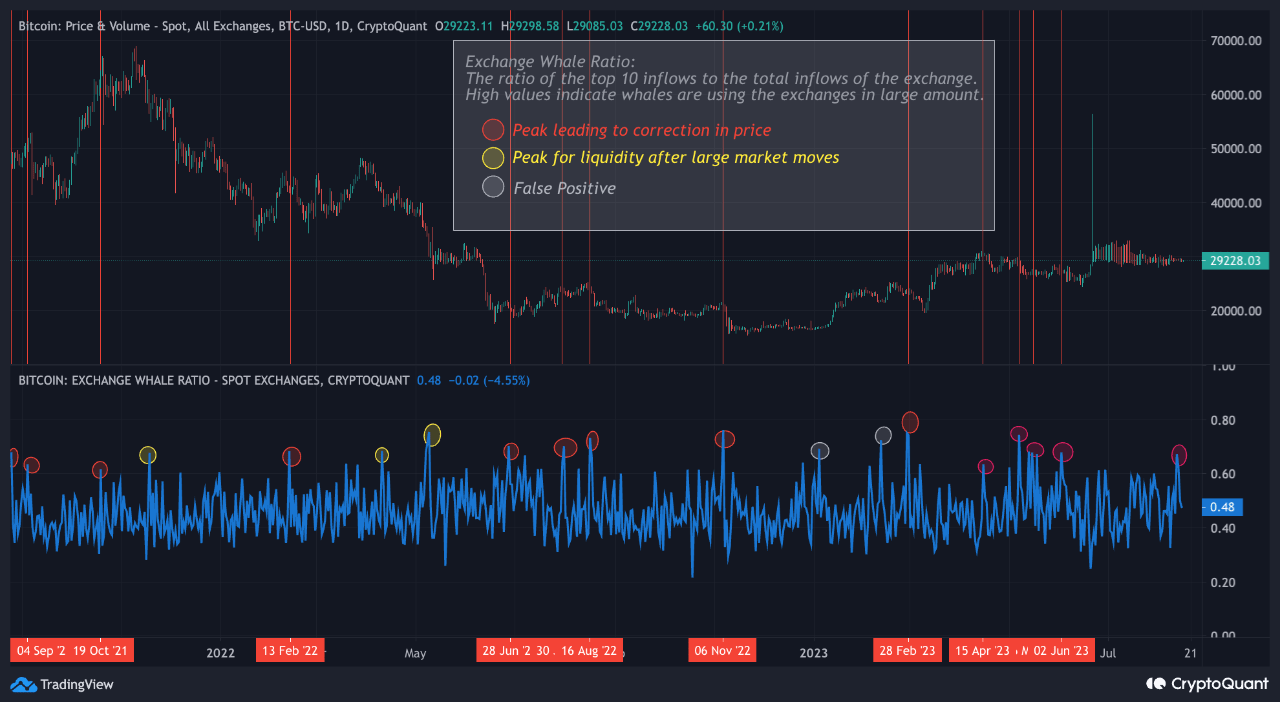Select the gray False Positive legend circle
The height and width of the screenshot is (702, 1280).
[x=493, y=187]
